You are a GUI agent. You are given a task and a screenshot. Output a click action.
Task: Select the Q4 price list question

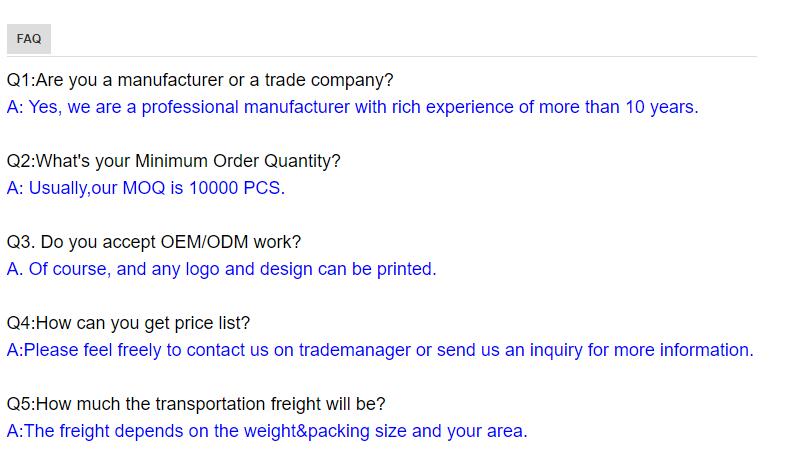(128, 323)
